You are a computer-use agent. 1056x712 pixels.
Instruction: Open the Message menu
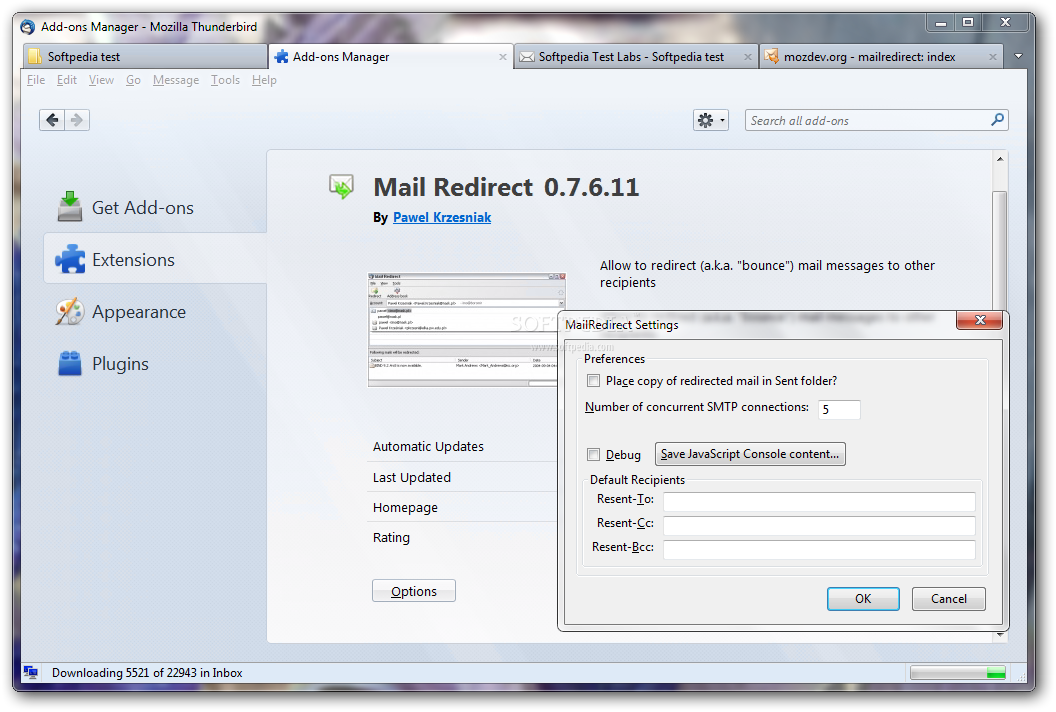tap(176, 80)
